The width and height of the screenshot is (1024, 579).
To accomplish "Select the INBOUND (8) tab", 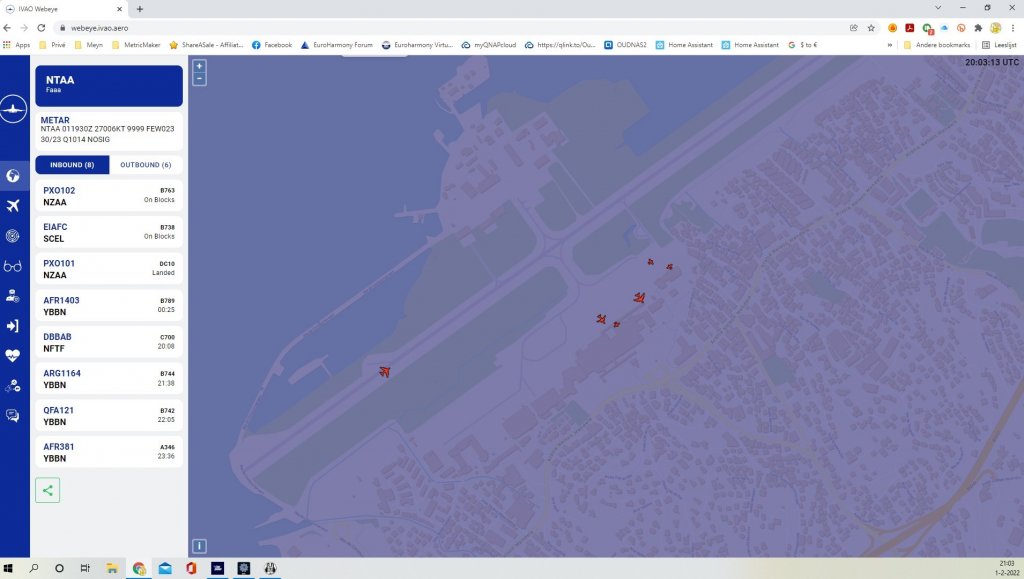I will [x=72, y=165].
